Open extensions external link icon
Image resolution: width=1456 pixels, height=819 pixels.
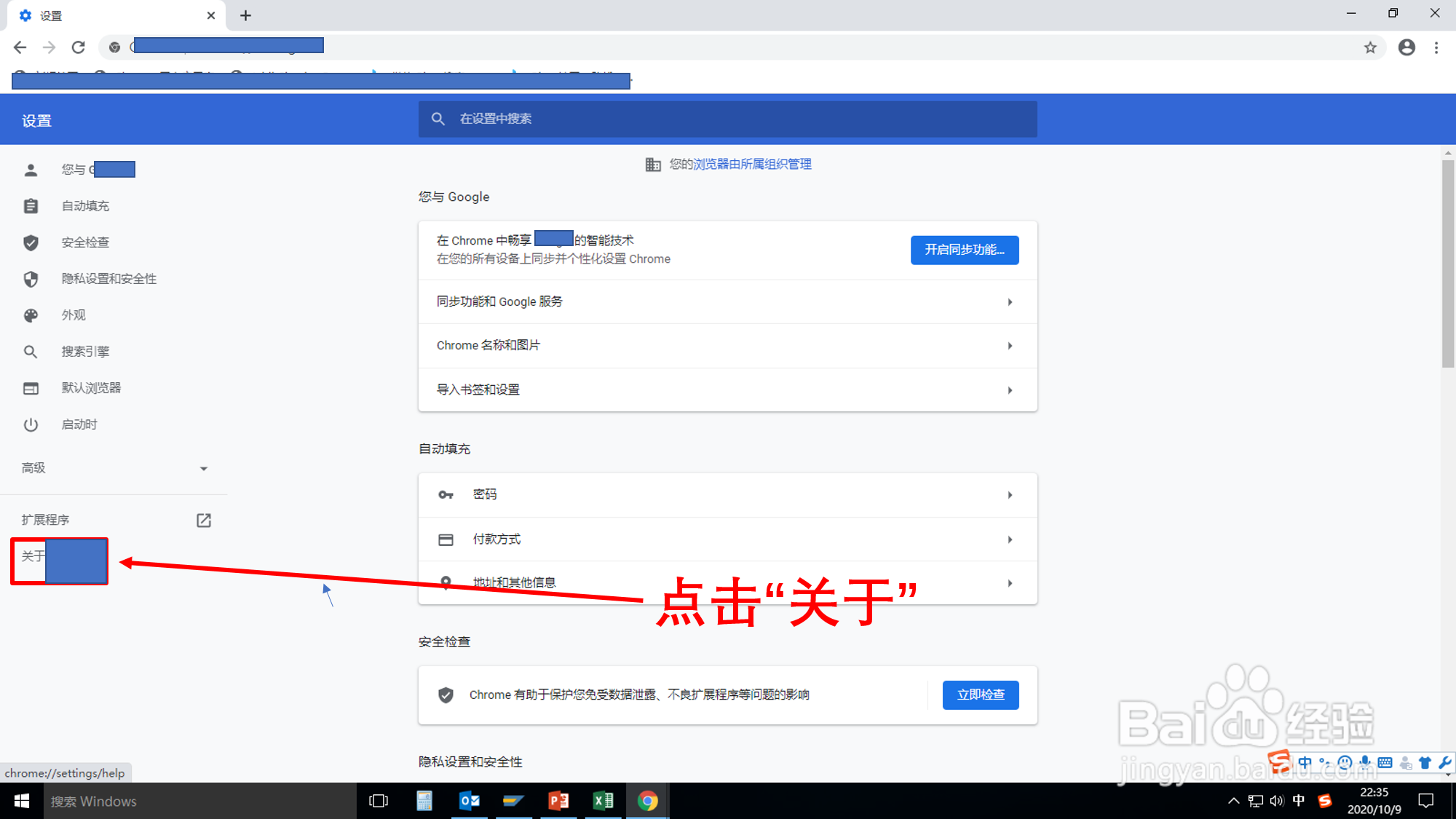(x=204, y=521)
